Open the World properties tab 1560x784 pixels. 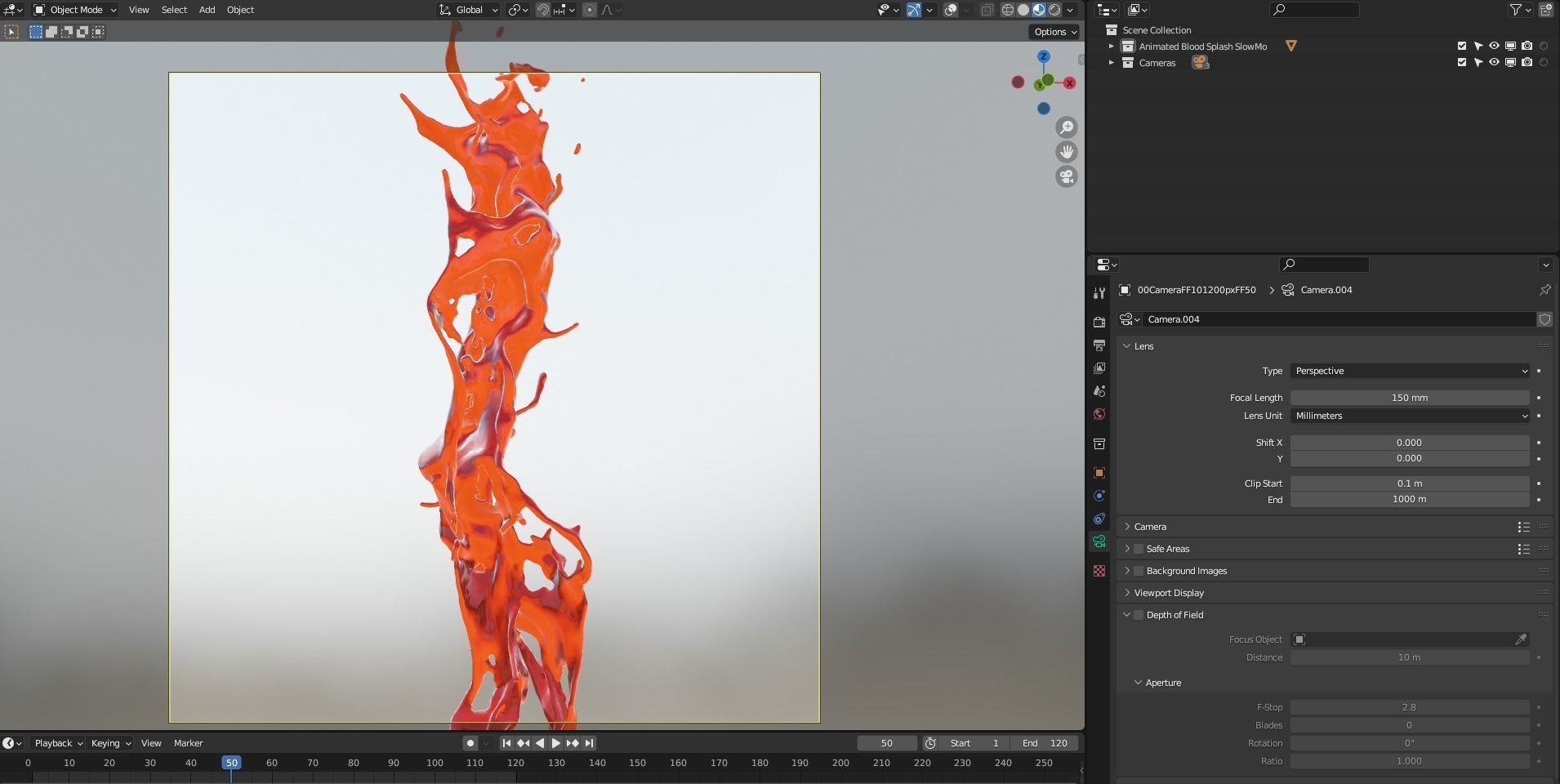click(x=1099, y=414)
